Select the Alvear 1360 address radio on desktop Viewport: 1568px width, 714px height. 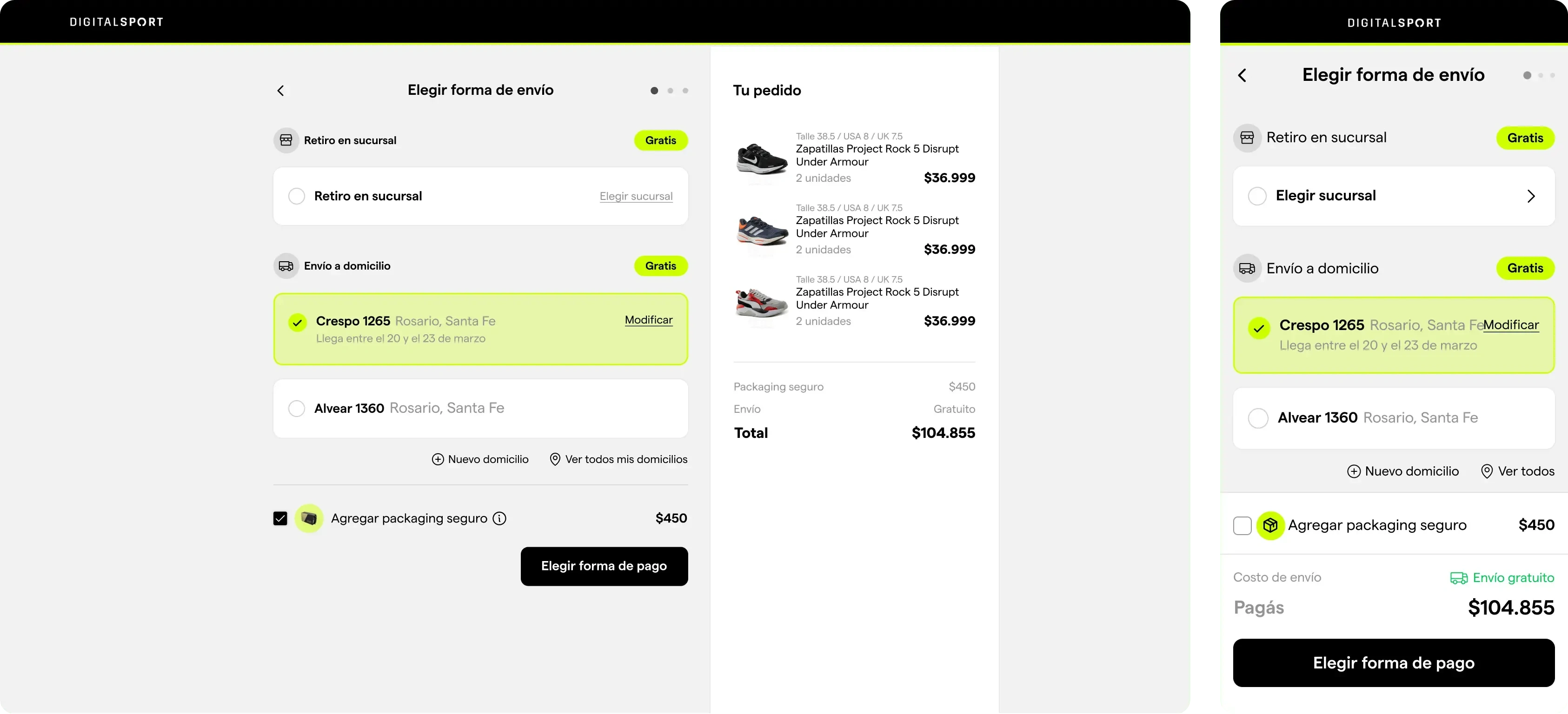click(296, 409)
